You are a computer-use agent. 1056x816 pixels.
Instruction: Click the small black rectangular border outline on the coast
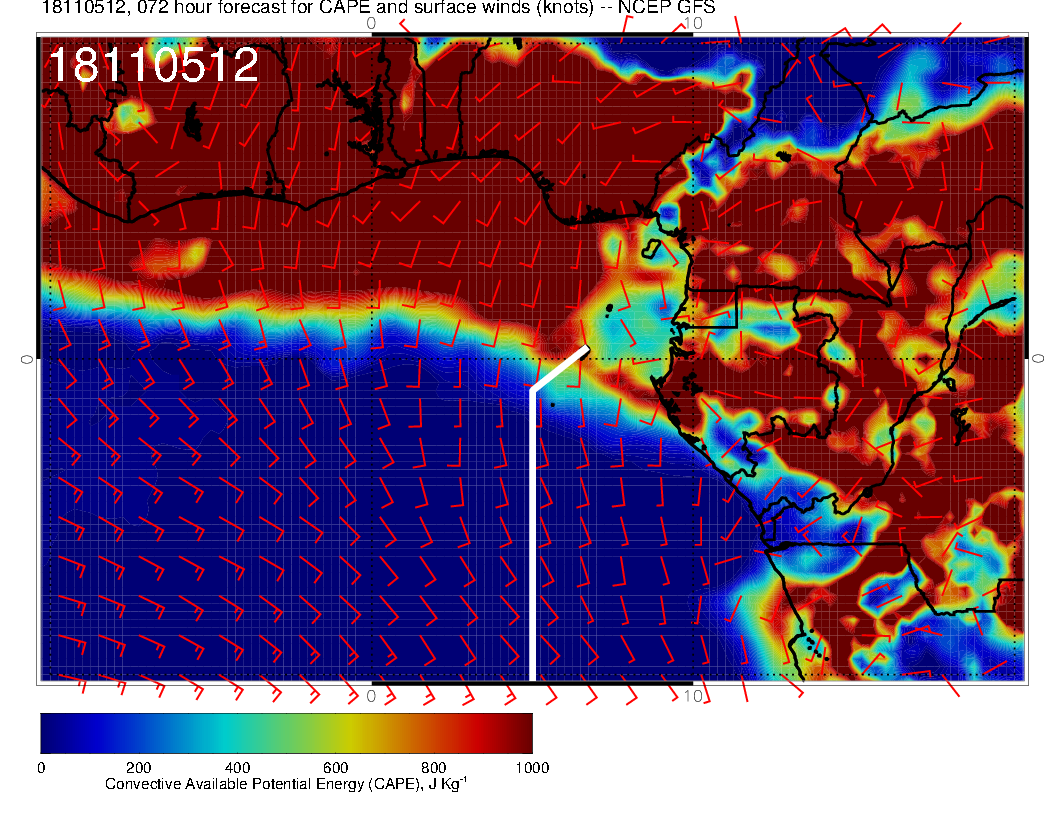(711, 307)
